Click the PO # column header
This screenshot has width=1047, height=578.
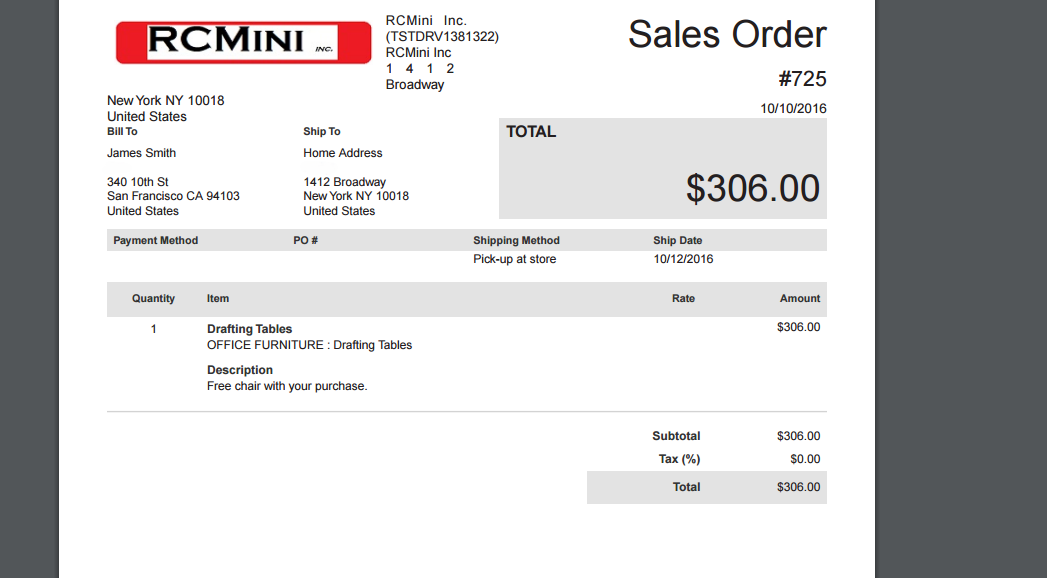point(305,240)
